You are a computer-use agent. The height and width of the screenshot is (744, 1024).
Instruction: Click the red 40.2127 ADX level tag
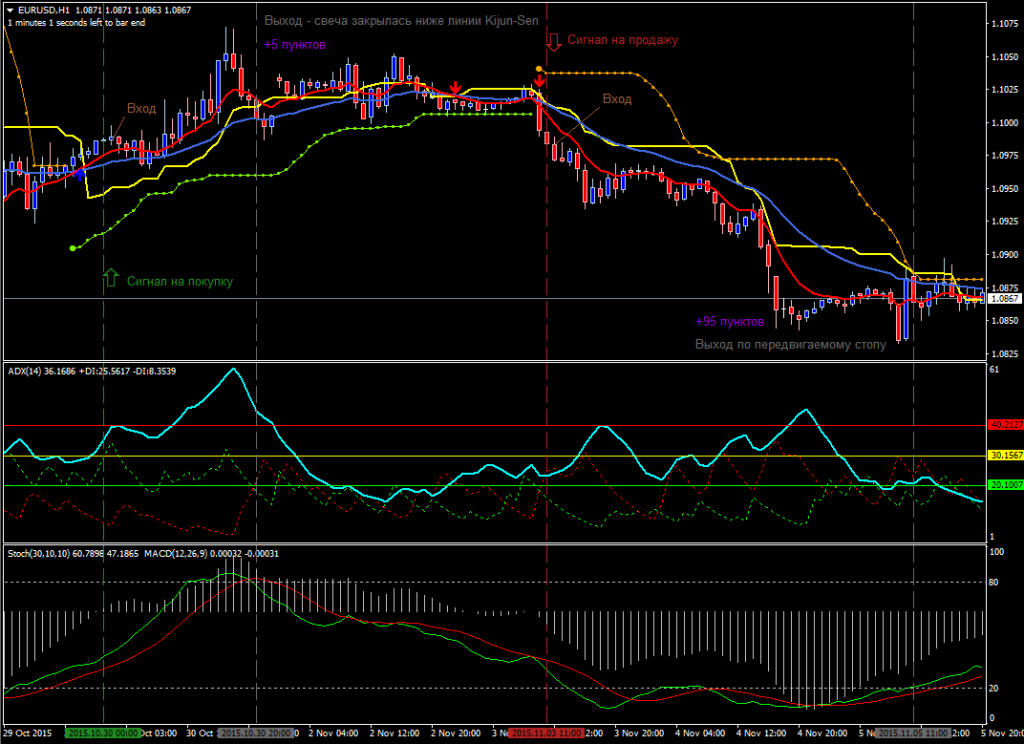pyautogui.click(x=1004, y=424)
